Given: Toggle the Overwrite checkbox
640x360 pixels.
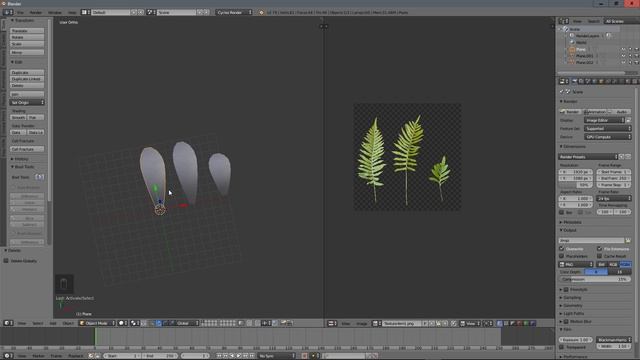Looking at the screenshot, I should click(x=562, y=249).
